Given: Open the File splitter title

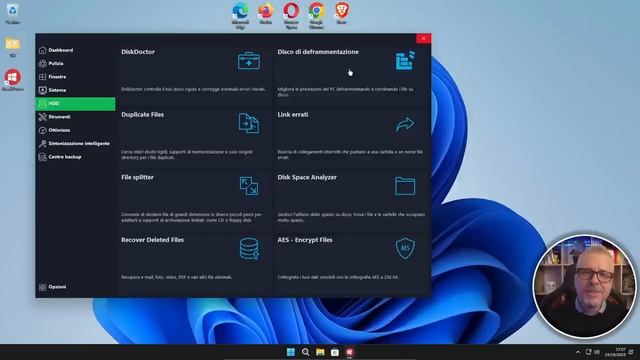Looking at the screenshot, I should click(x=138, y=177).
